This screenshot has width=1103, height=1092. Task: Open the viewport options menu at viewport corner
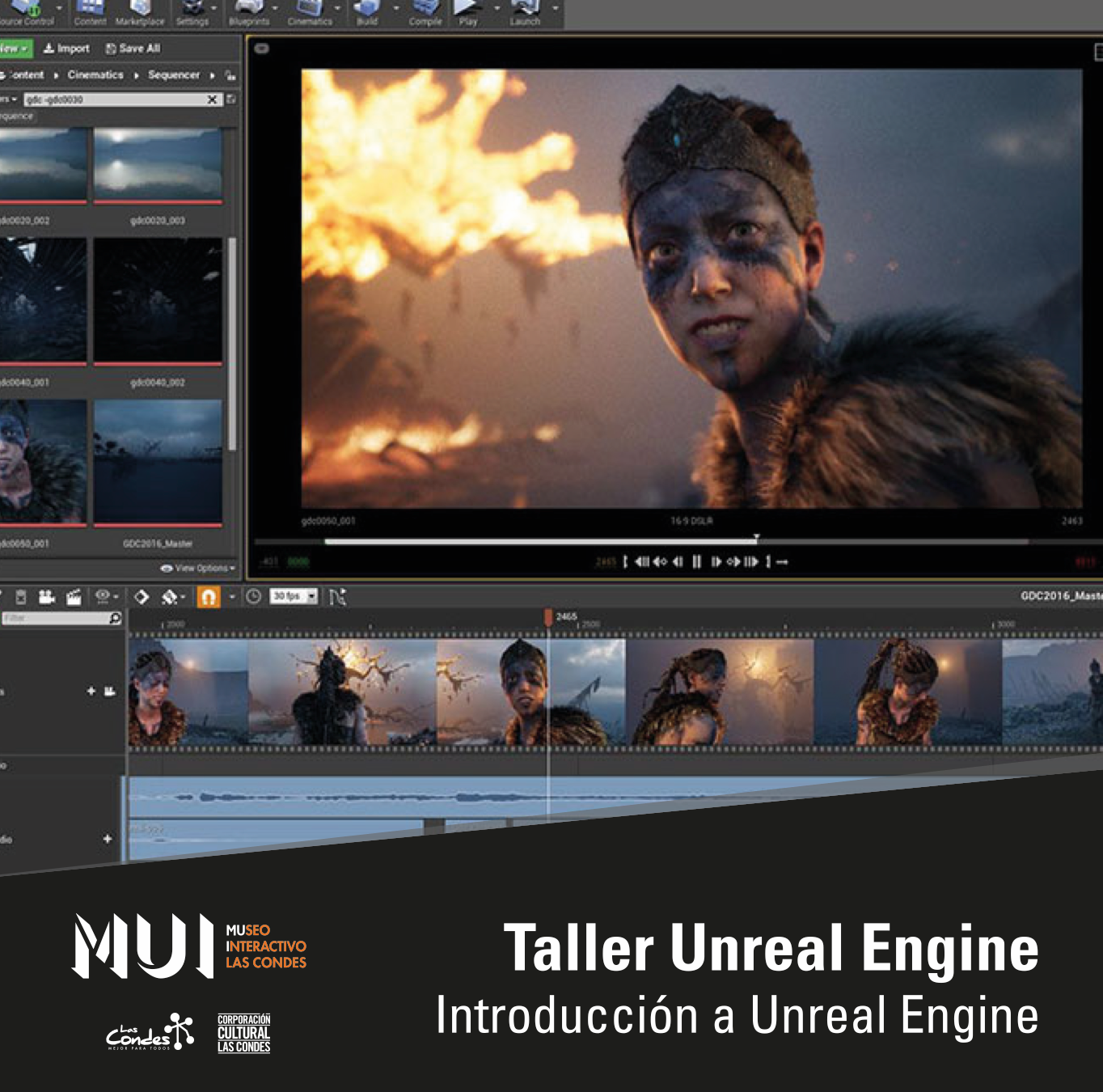pos(261,49)
